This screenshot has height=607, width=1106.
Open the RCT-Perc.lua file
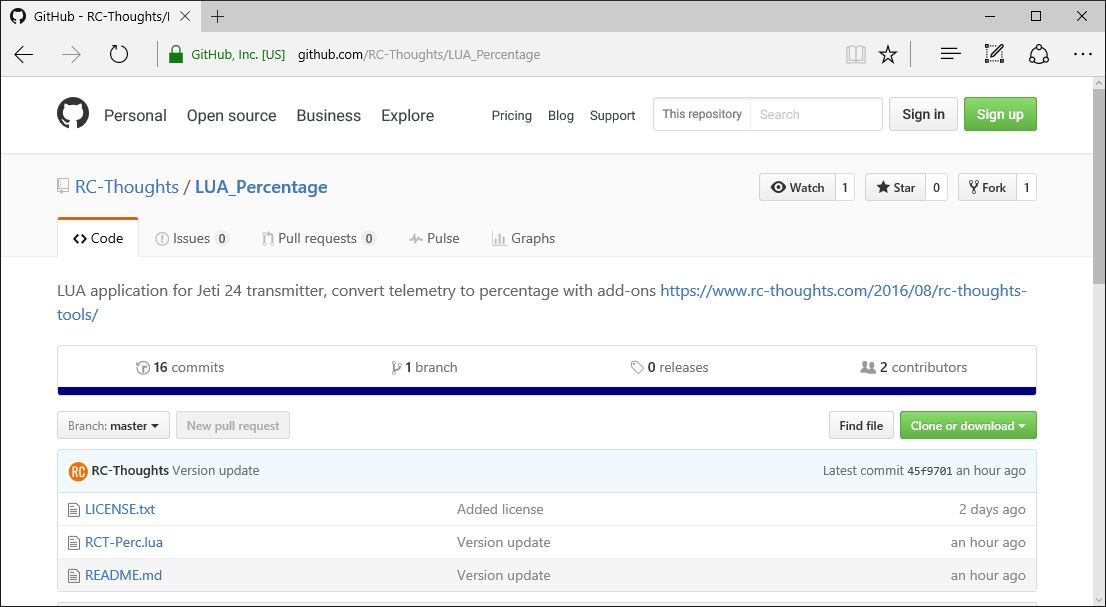coord(123,542)
